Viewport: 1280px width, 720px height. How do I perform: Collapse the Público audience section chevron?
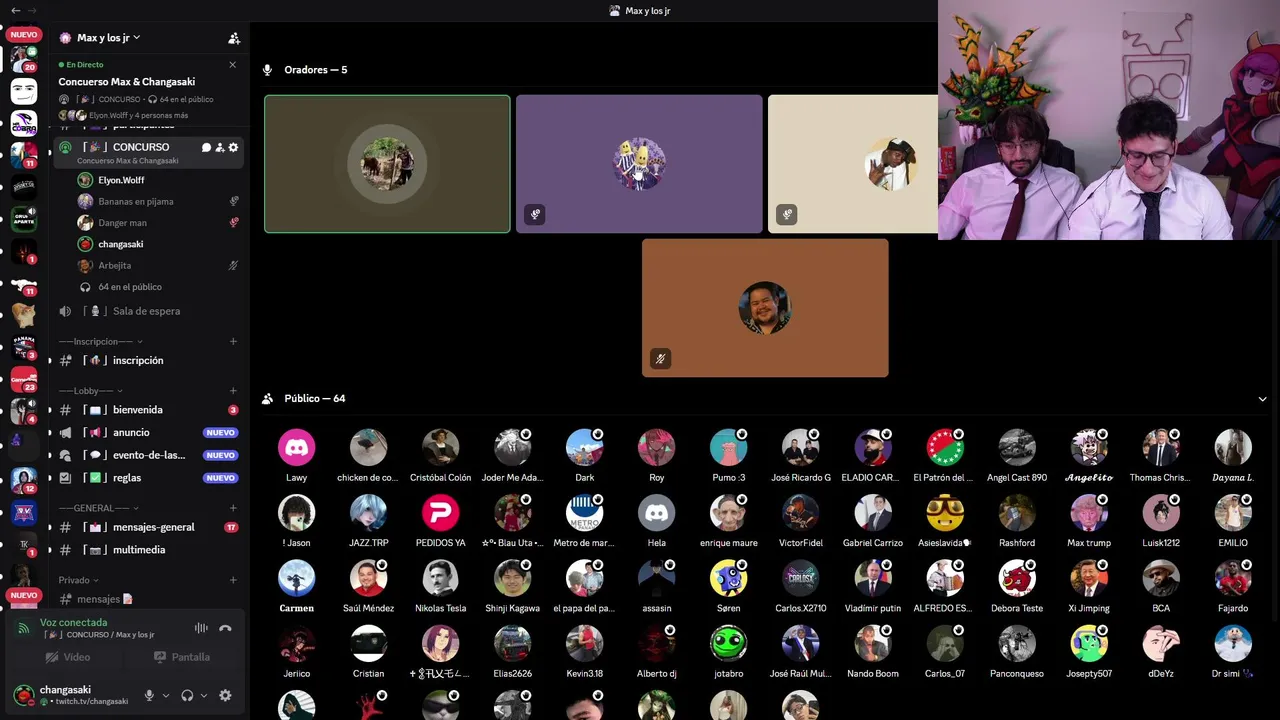pyautogui.click(x=1262, y=399)
